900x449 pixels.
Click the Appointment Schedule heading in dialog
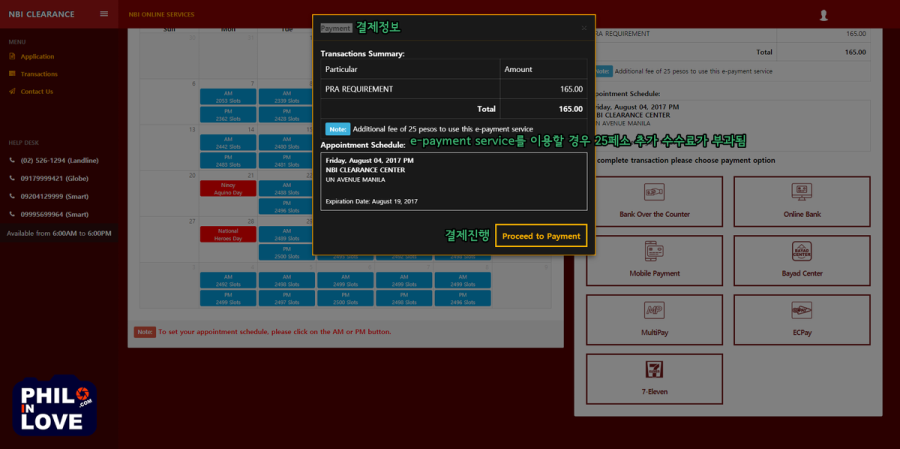(363, 145)
